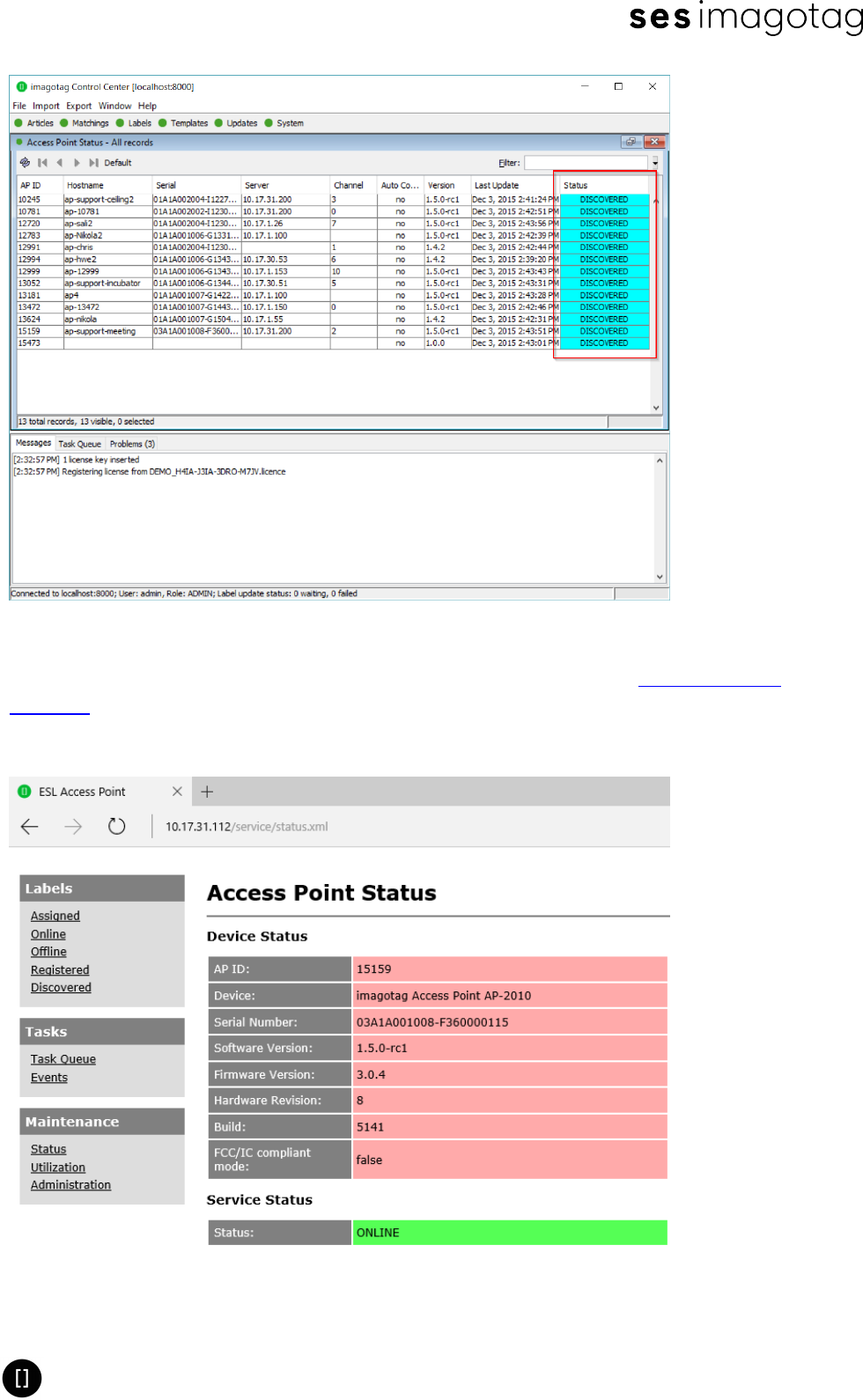
Task: Click the refresh icon in Access Point toolbar
Action: point(25,163)
